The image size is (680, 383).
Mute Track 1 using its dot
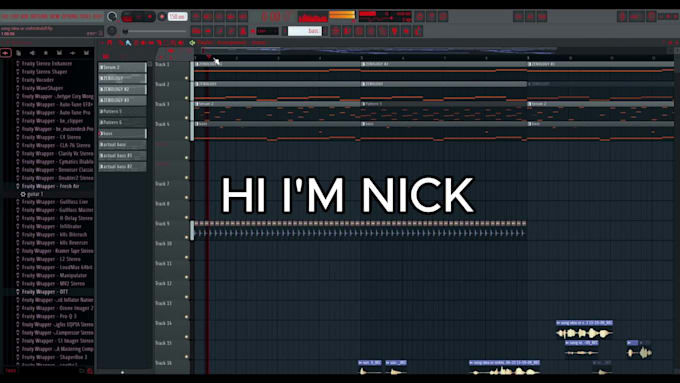pos(187,78)
